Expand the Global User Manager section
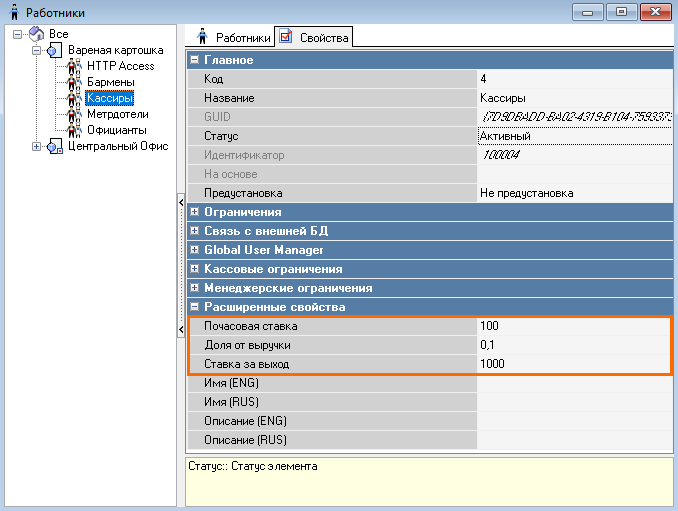Screen dimensions: 678x511 (194, 251)
